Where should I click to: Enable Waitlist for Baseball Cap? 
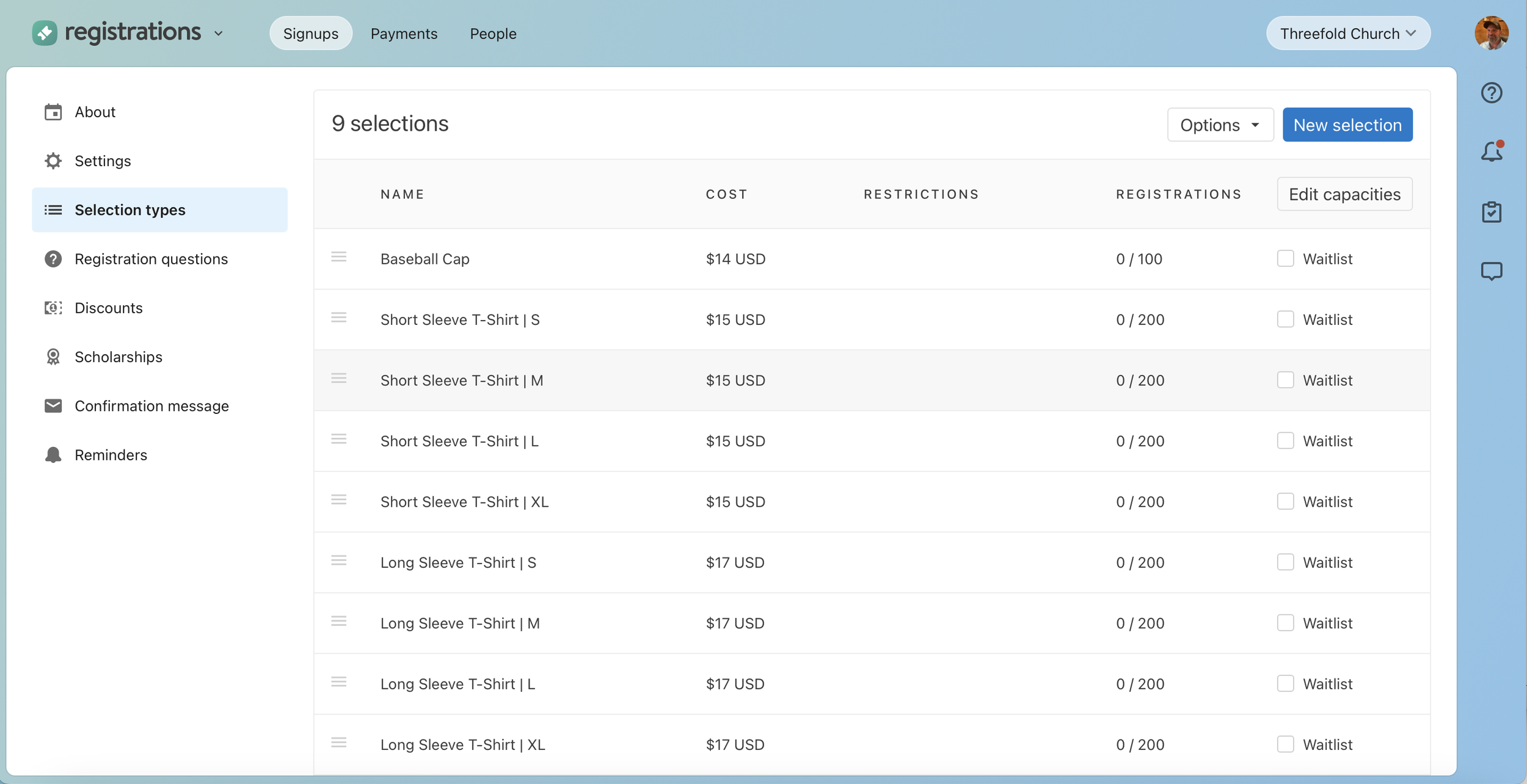tap(1285, 258)
